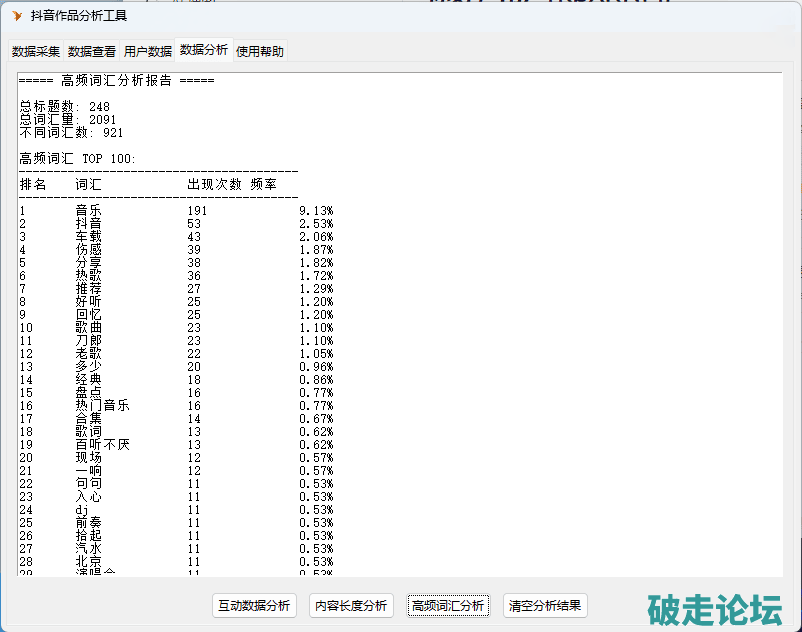
Task: Open the 数据查看 tab
Action: (92, 51)
